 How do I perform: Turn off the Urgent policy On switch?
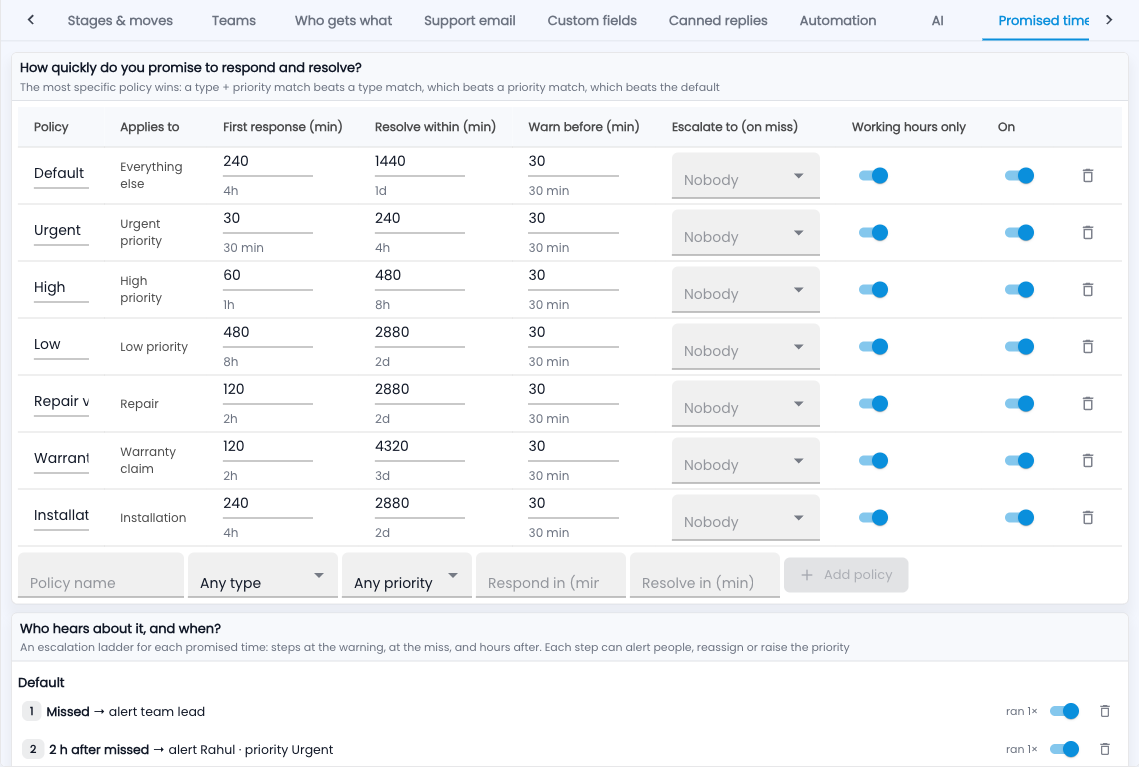(1019, 232)
